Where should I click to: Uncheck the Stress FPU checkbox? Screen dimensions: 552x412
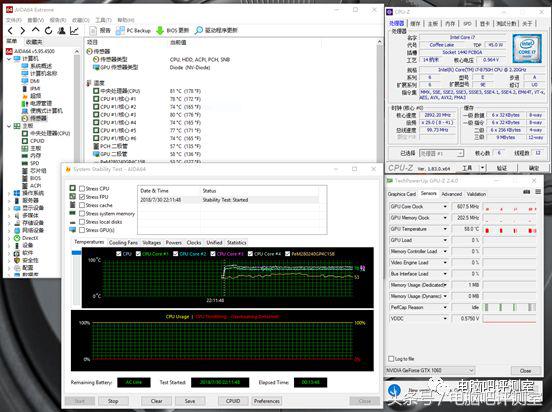coord(82,197)
